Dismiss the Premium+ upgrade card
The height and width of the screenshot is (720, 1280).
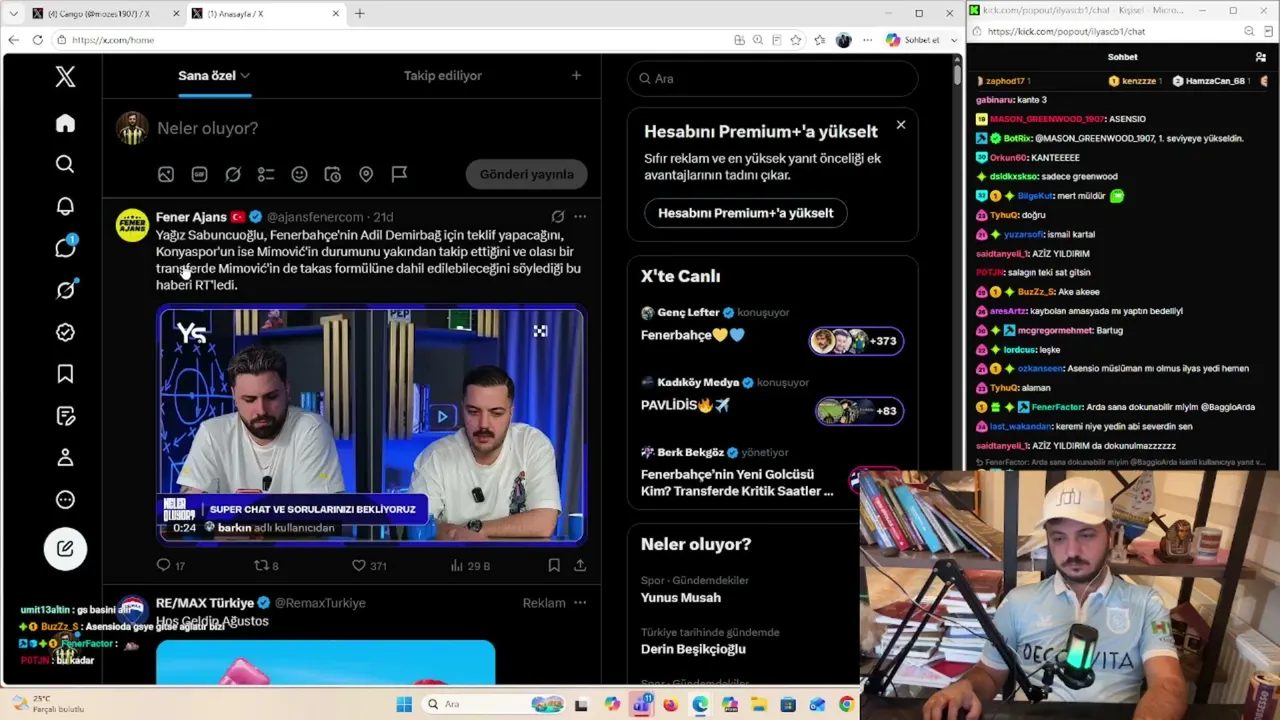[x=901, y=125]
